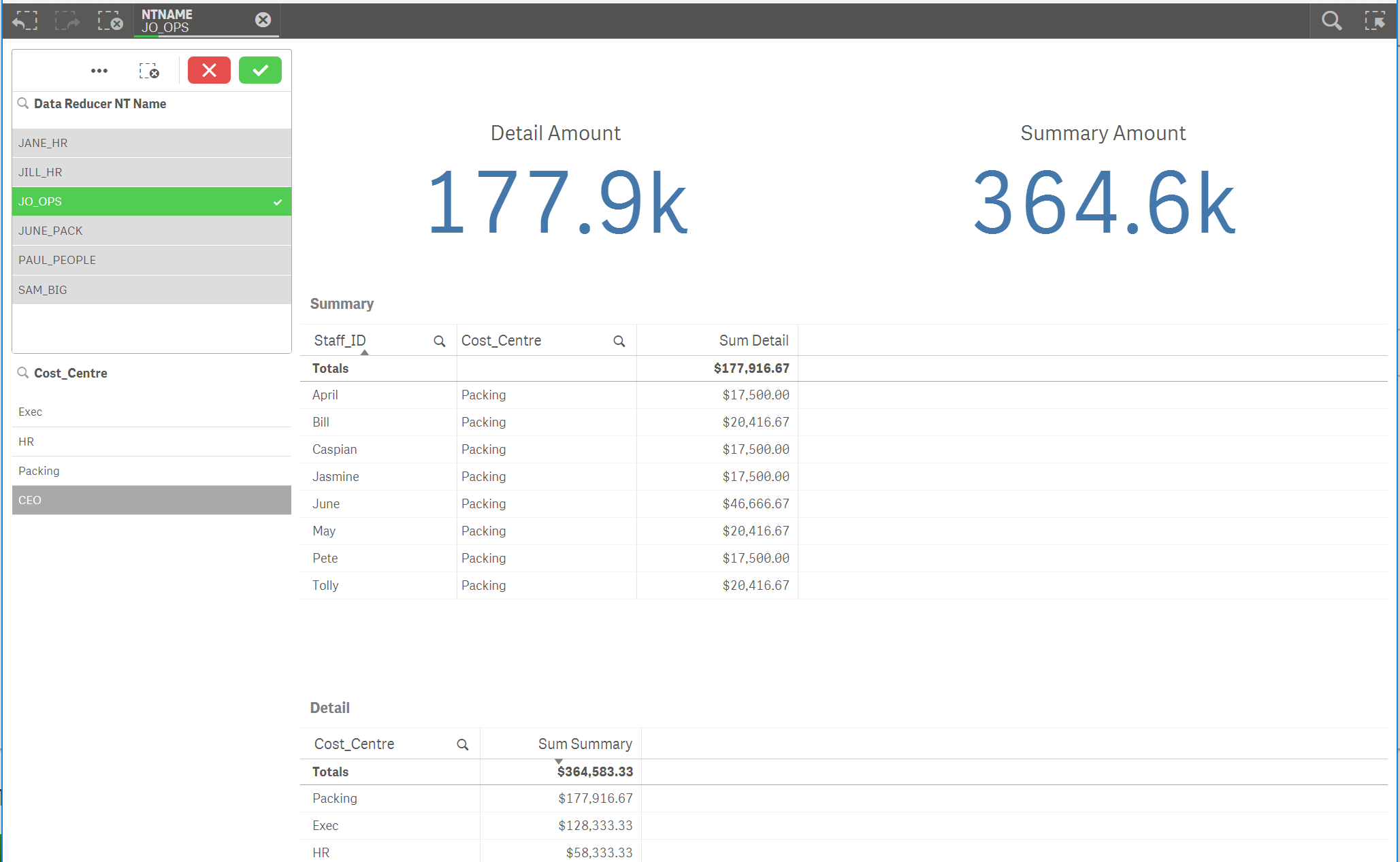Cancel selection with red X button

(x=209, y=70)
